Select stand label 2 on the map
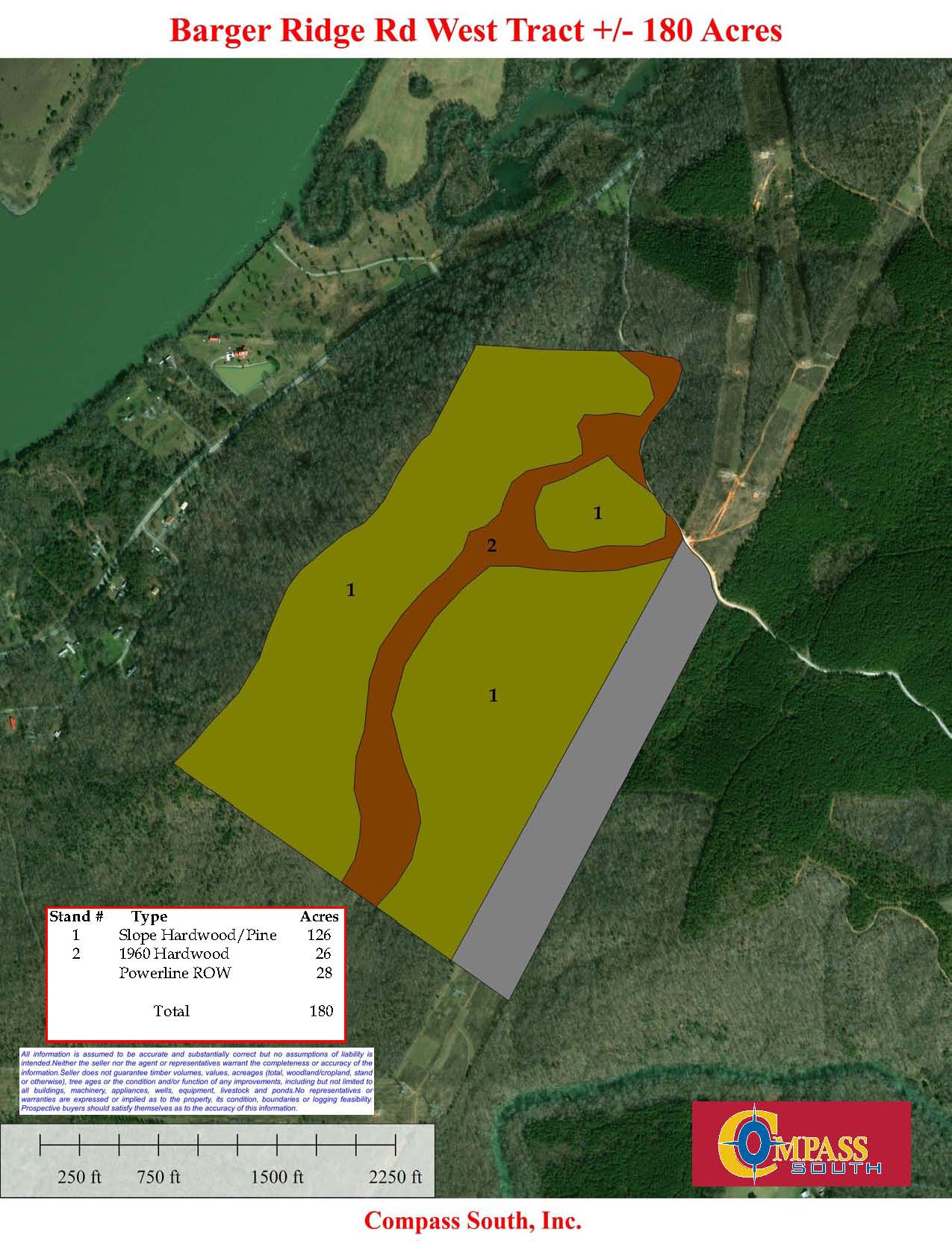Screen dimensions: 952x1241 pos(491,546)
